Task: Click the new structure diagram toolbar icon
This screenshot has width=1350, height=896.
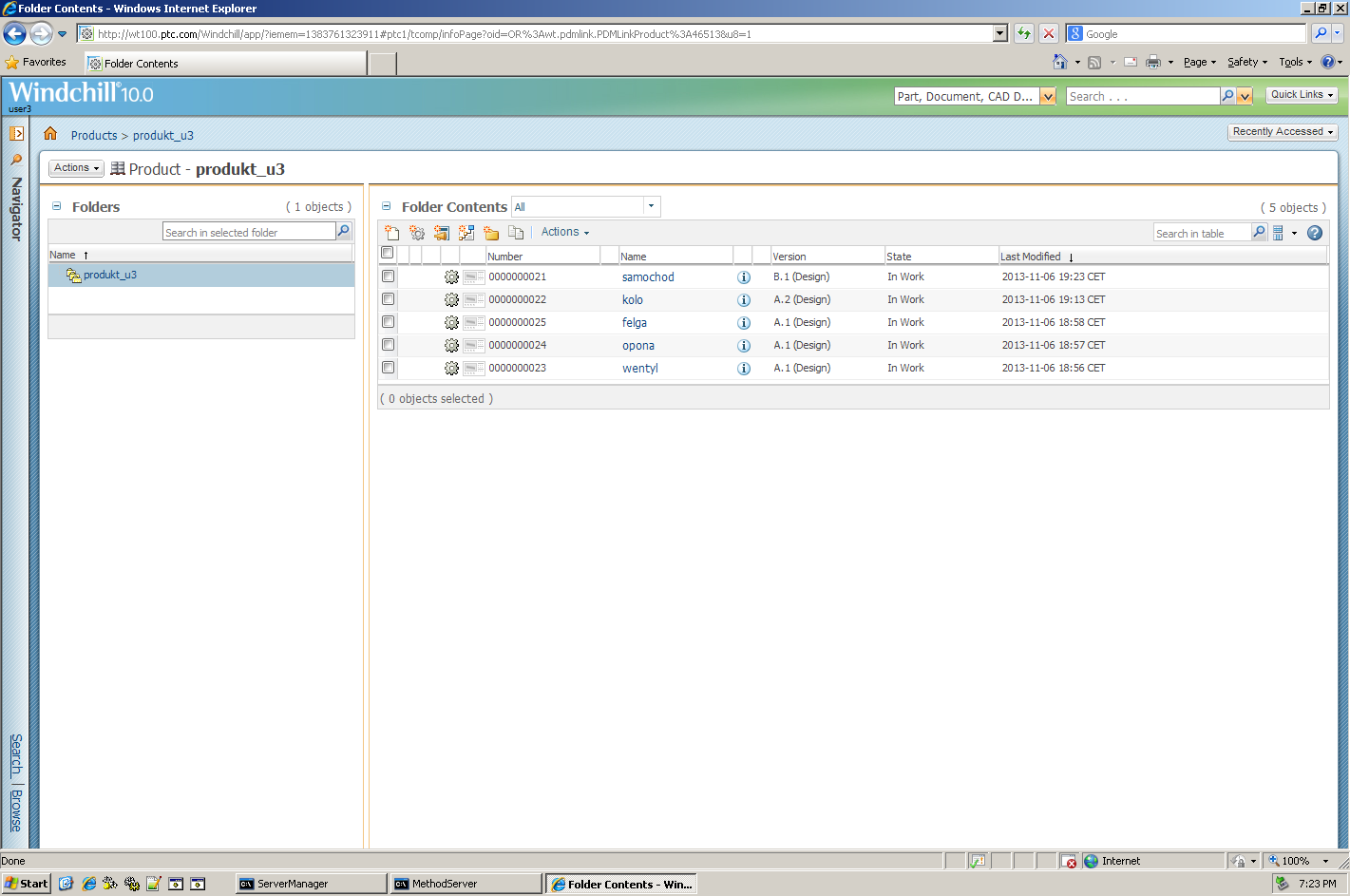Action: [x=466, y=233]
